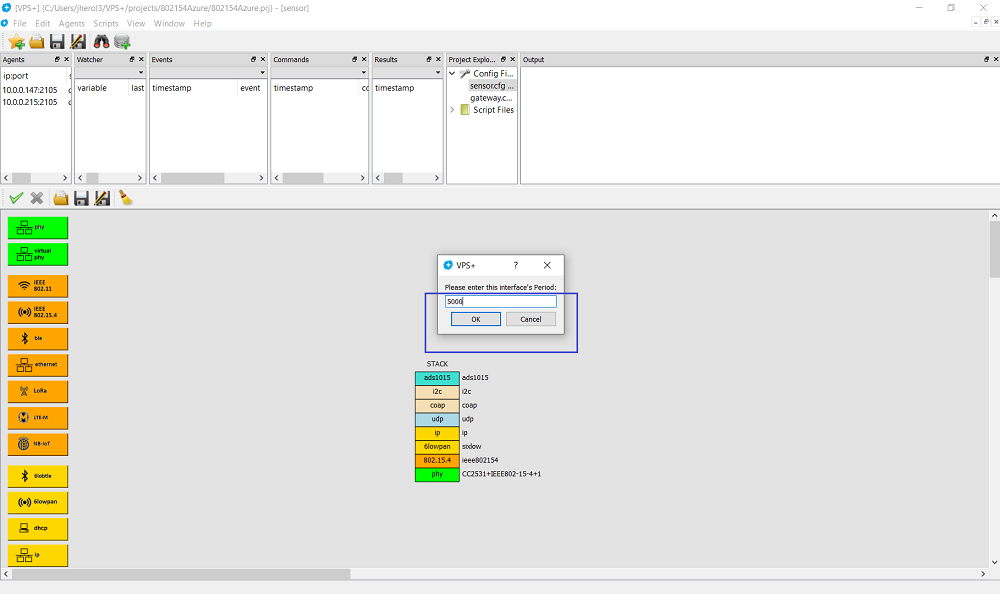Collapse the Config Files tree node
1000x594 pixels.
point(452,74)
